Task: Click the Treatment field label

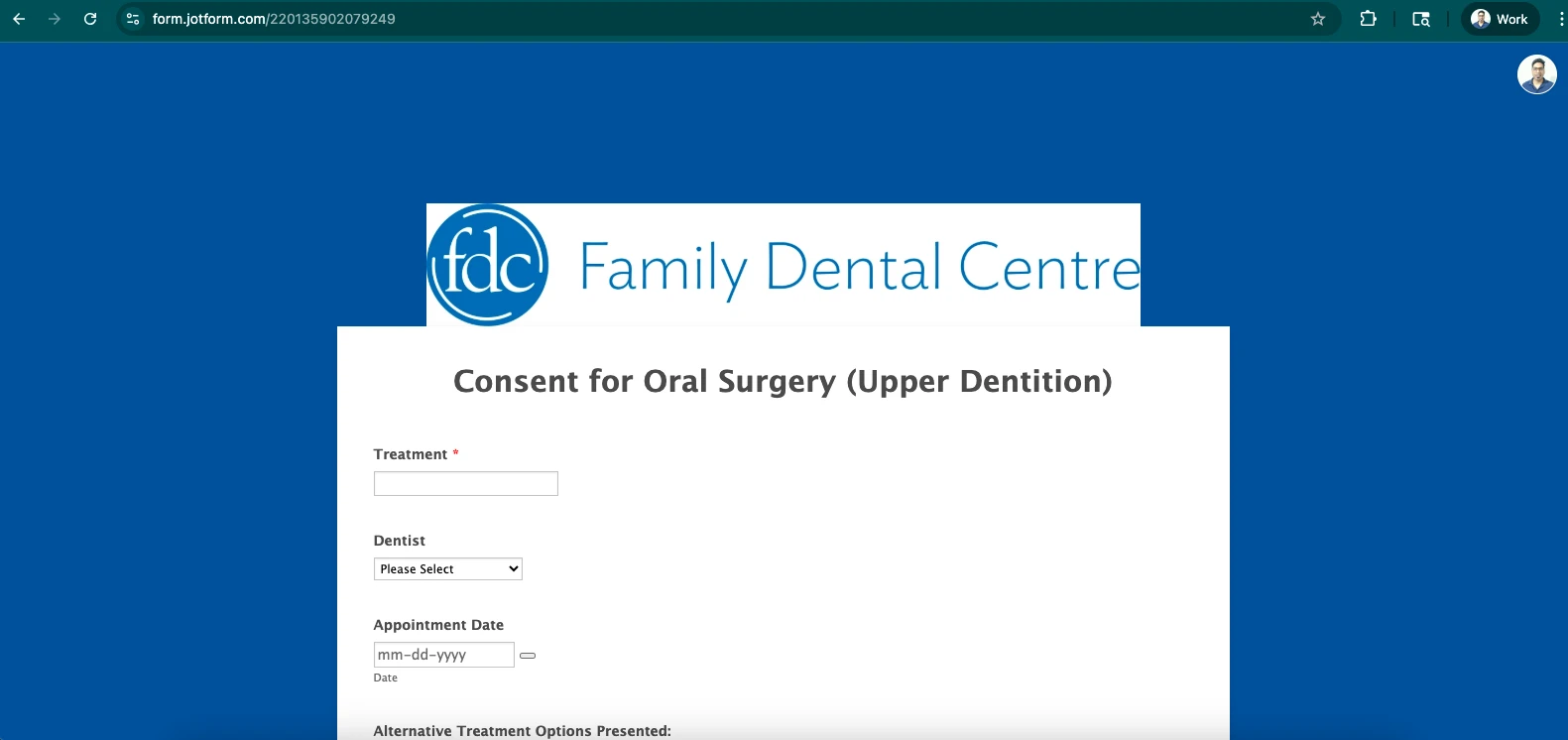Action: tap(411, 454)
